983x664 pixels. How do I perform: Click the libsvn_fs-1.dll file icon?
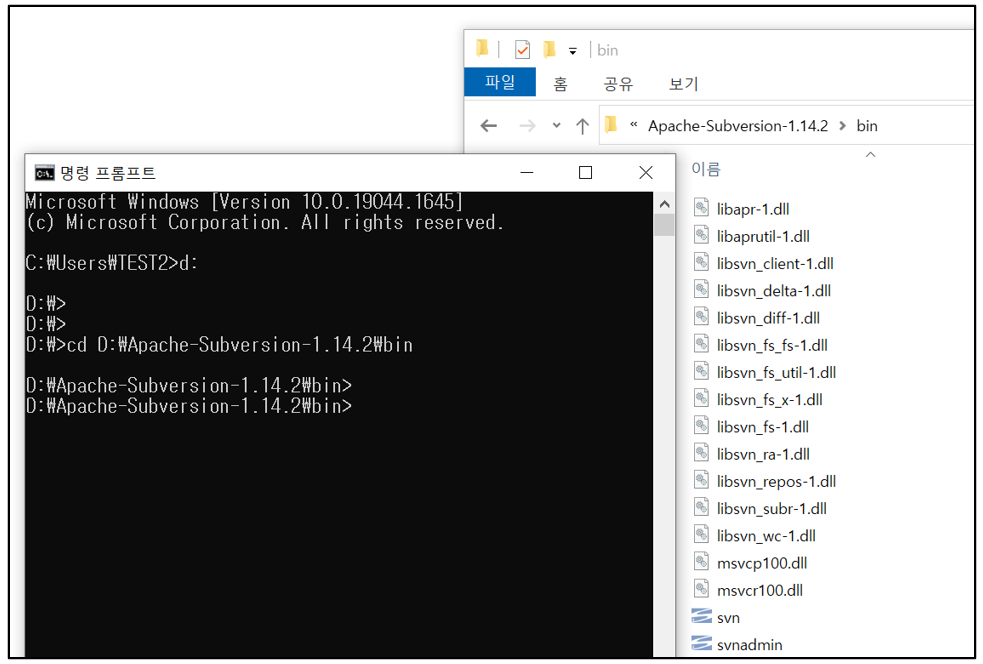(x=702, y=426)
